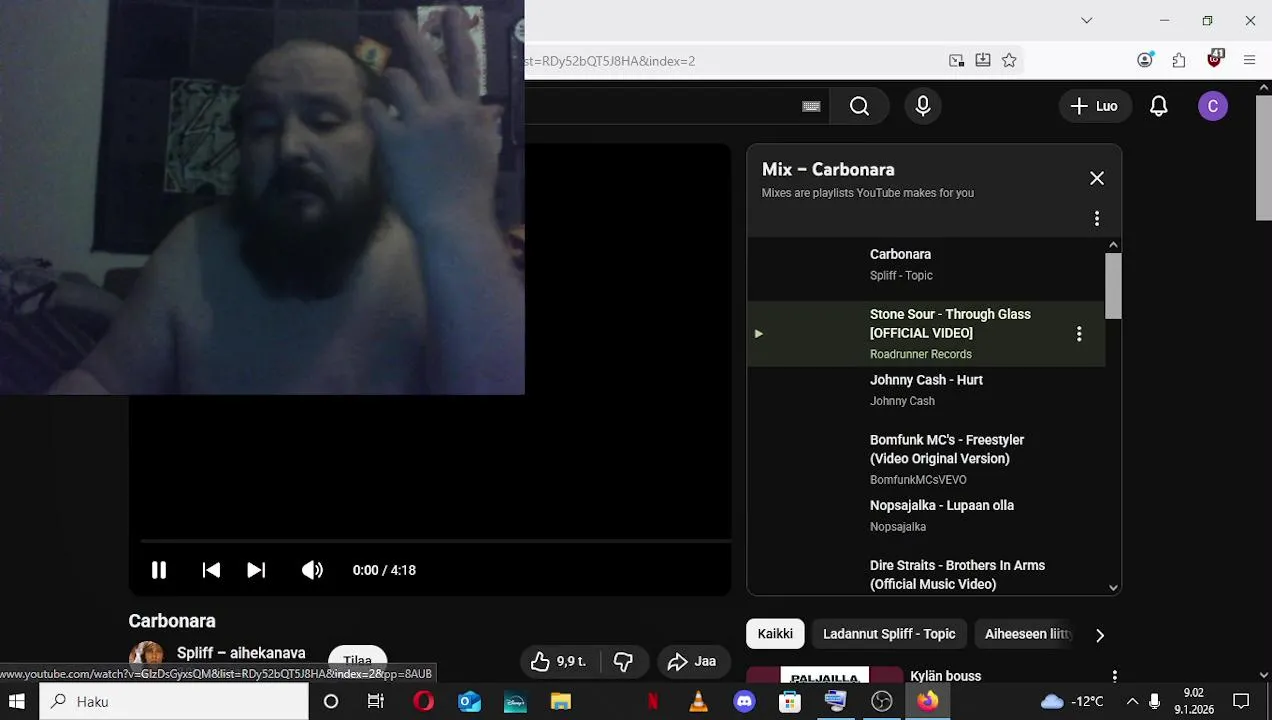This screenshot has width=1272, height=720.
Task: Select the Kaikki filter chip
Action: click(x=775, y=634)
